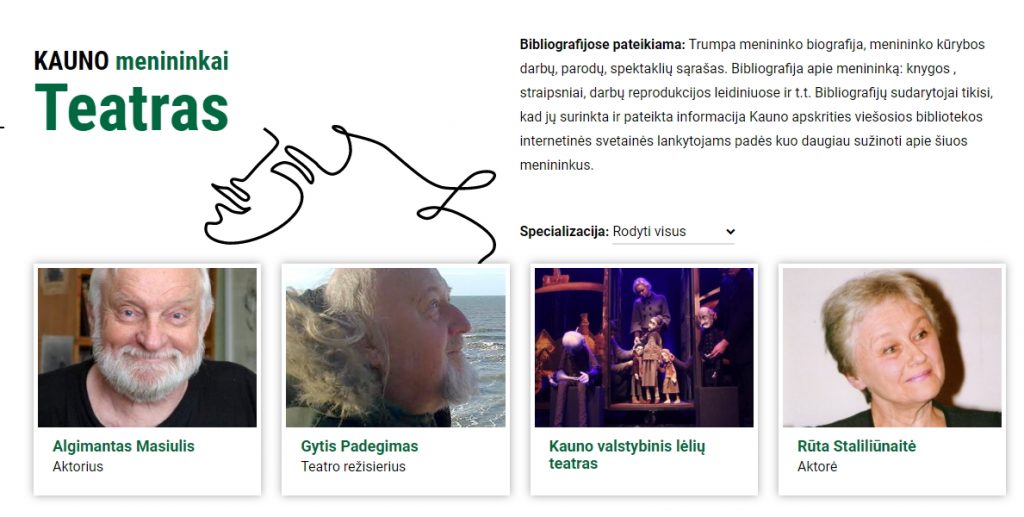Click the Aktorius label under Masiulis
Viewport: 1024px width, 517px height.
pos(78,467)
